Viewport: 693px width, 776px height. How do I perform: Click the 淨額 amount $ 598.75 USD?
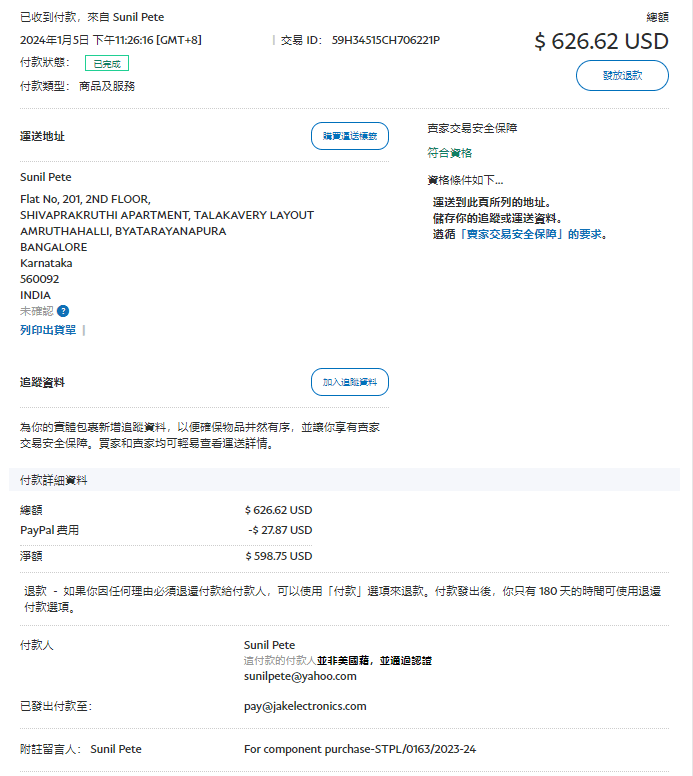(278, 556)
